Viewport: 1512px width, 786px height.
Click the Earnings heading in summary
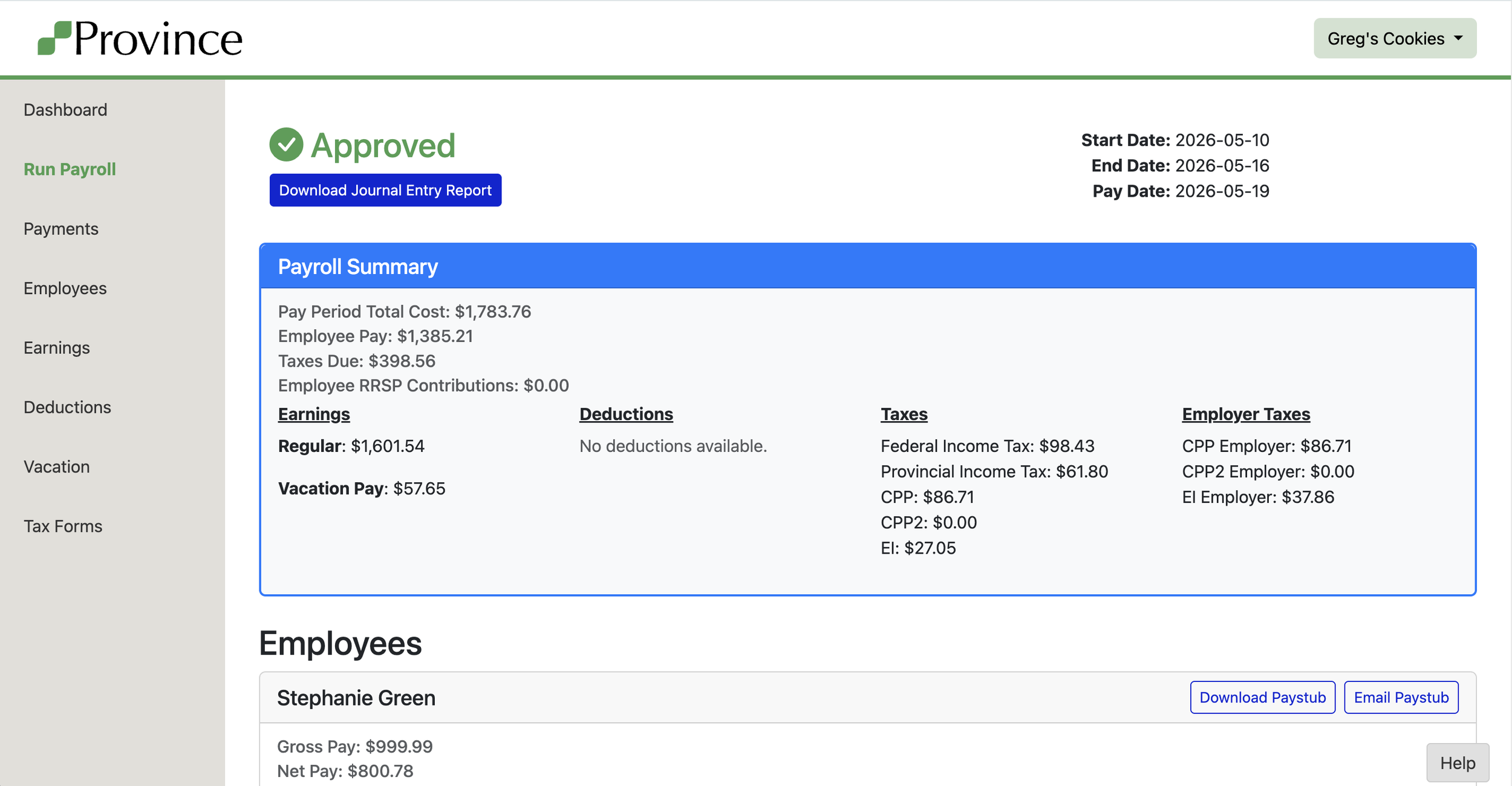pos(314,414)
